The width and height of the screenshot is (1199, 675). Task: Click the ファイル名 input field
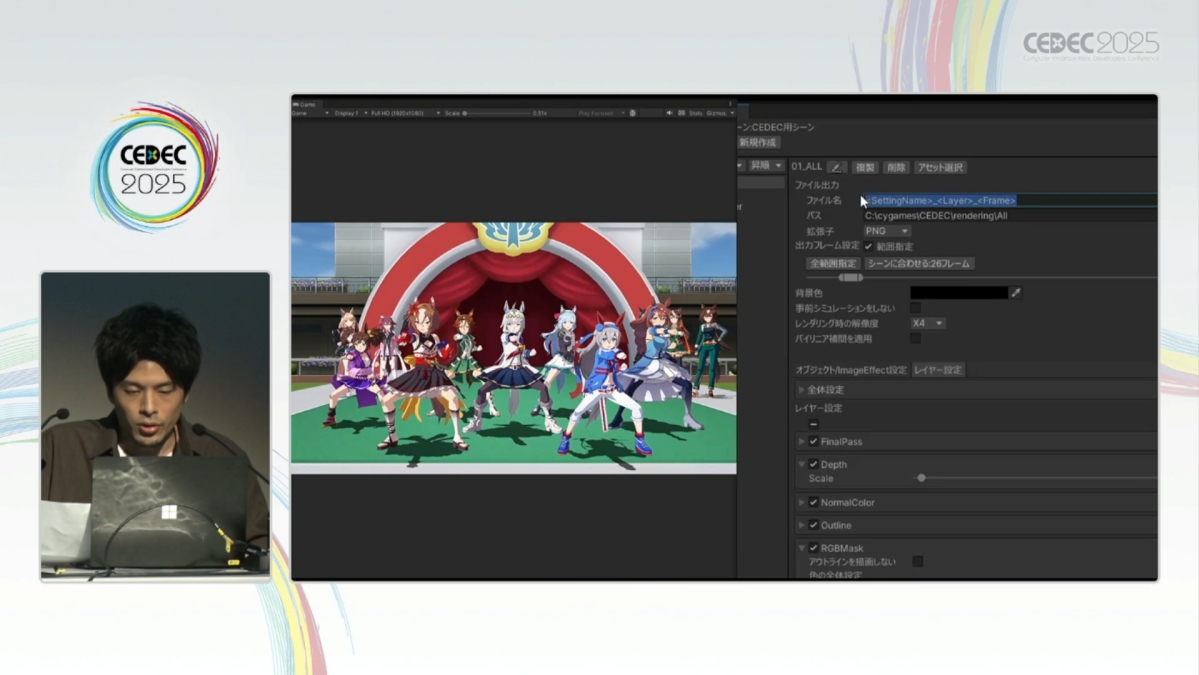click(x=1009, y=200)
